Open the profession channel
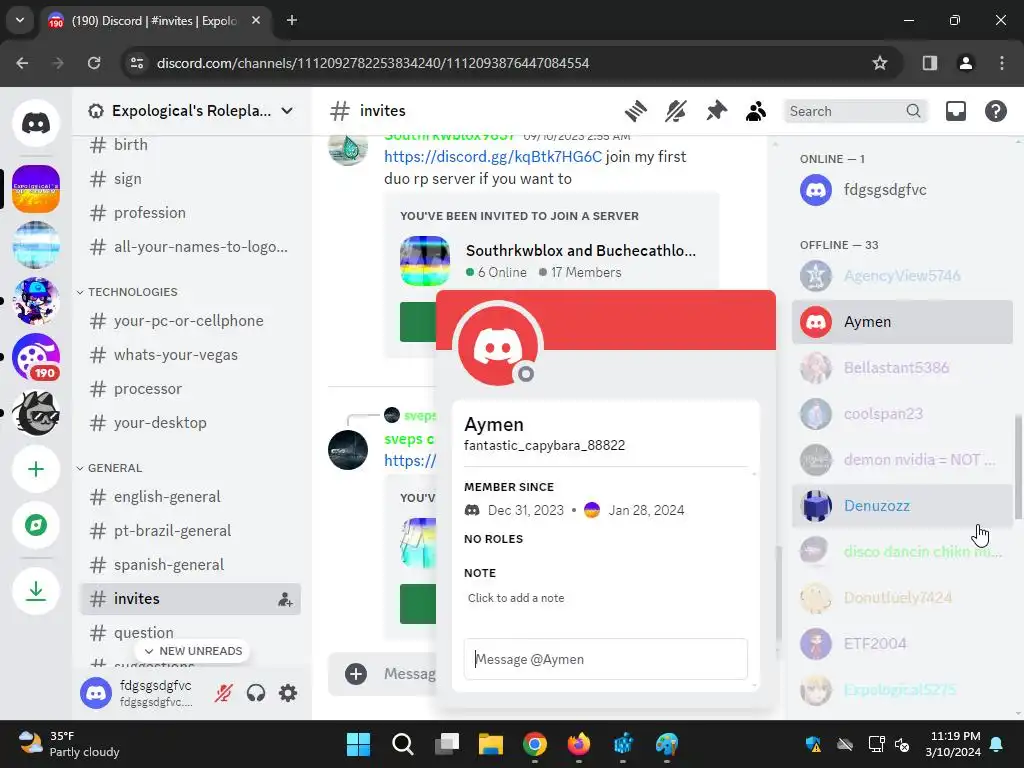 pyautogui.click(x=190, y=212)
